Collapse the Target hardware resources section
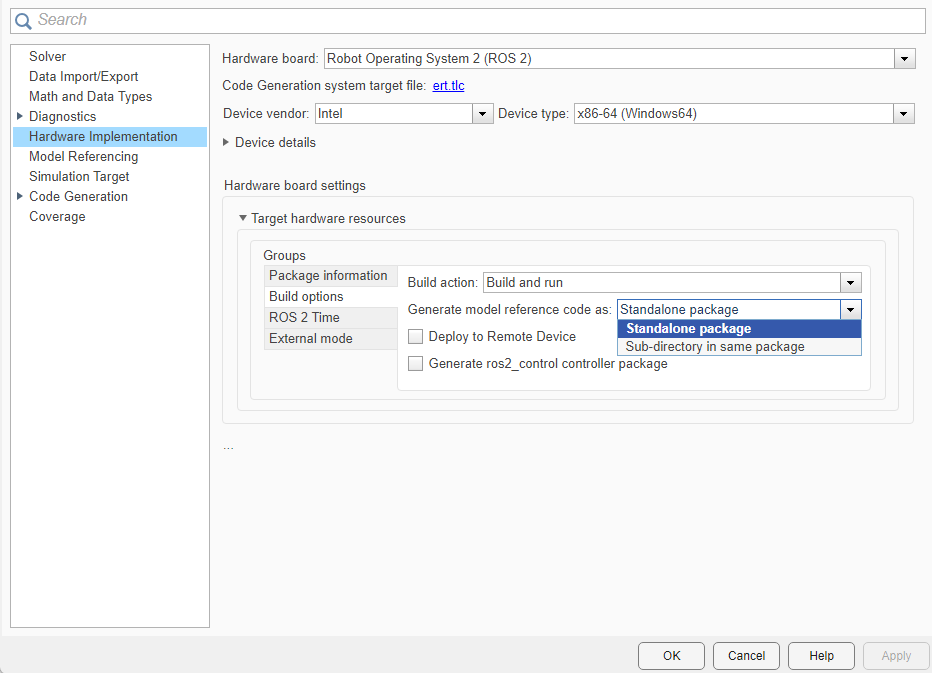932x673 pixels. pyautogui.click(x=242, y=218)
